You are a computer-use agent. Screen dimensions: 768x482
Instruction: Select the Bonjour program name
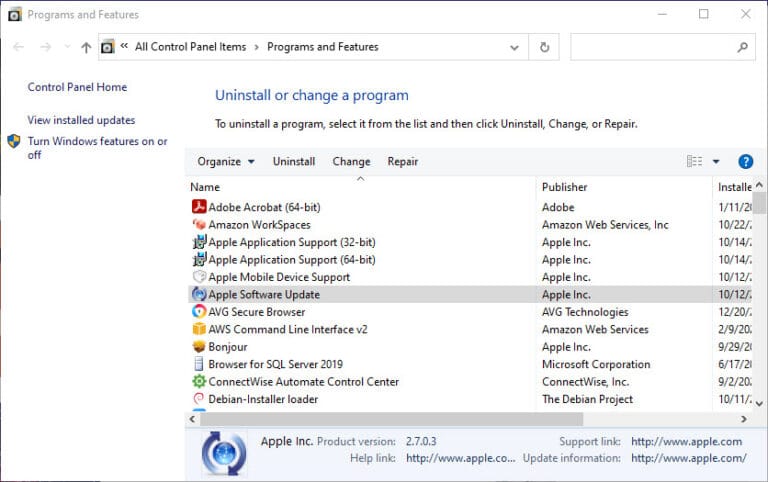[x=228, y=346]
